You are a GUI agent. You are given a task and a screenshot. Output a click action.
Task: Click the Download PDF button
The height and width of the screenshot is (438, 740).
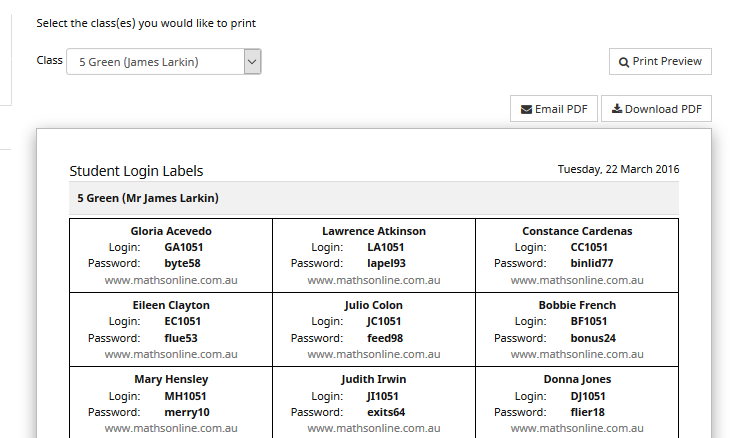(656, 109)
